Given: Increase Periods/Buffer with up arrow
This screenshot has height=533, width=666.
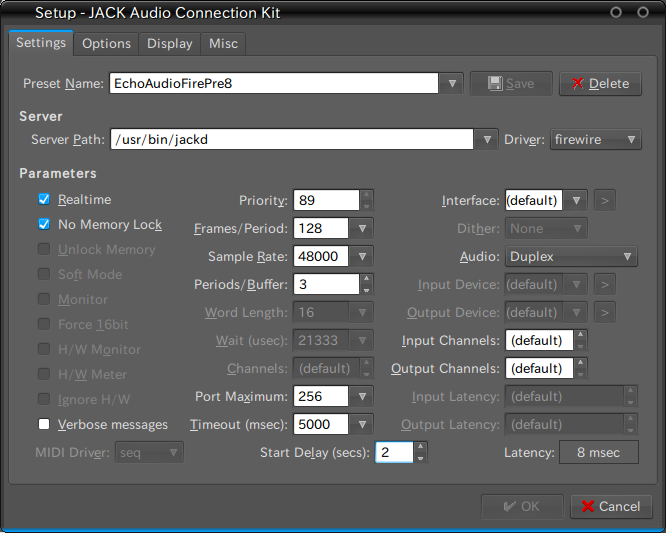Looking at the screenshot, I should 367,279.
